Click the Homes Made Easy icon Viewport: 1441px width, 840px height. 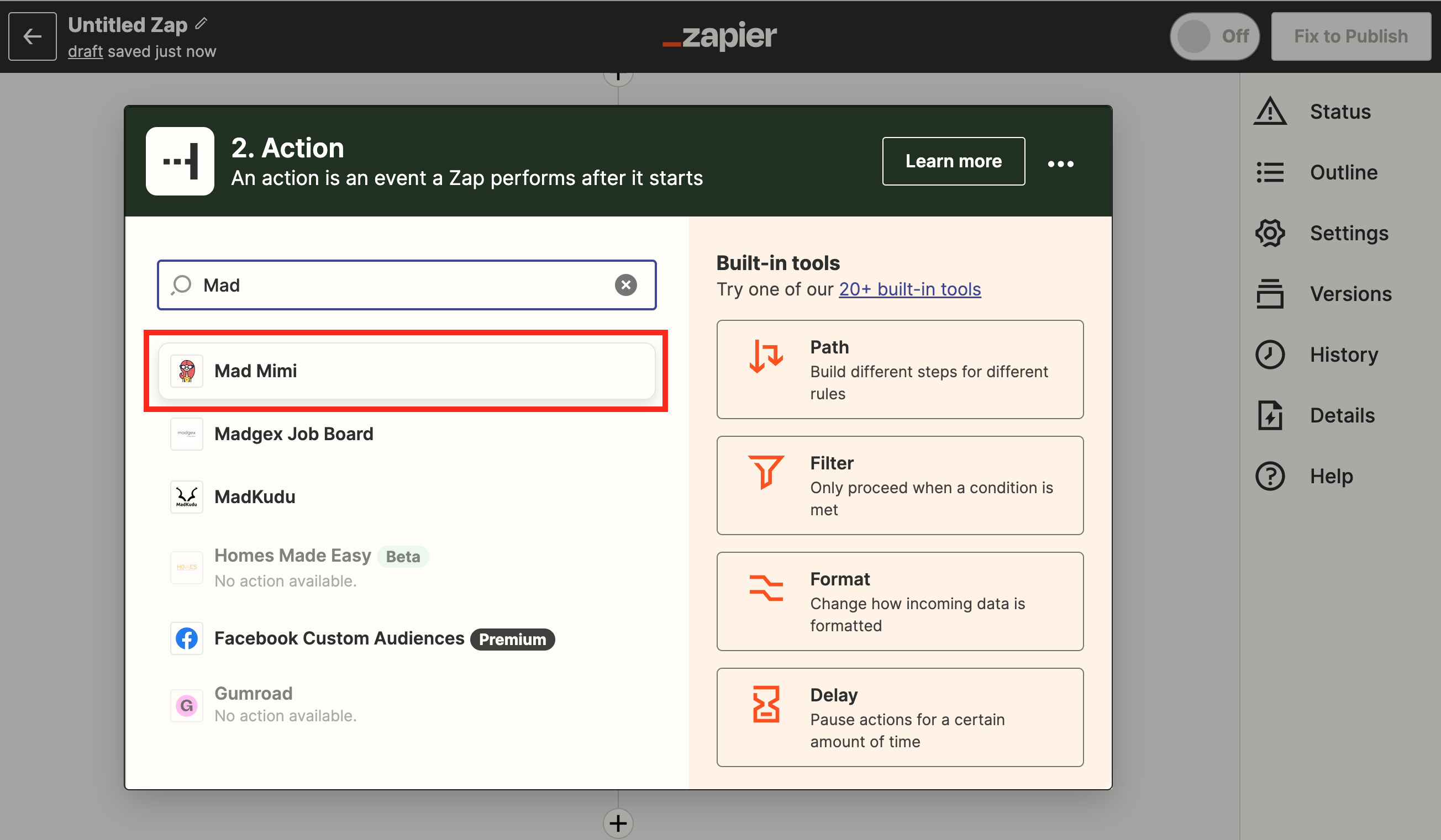(187, 567)
